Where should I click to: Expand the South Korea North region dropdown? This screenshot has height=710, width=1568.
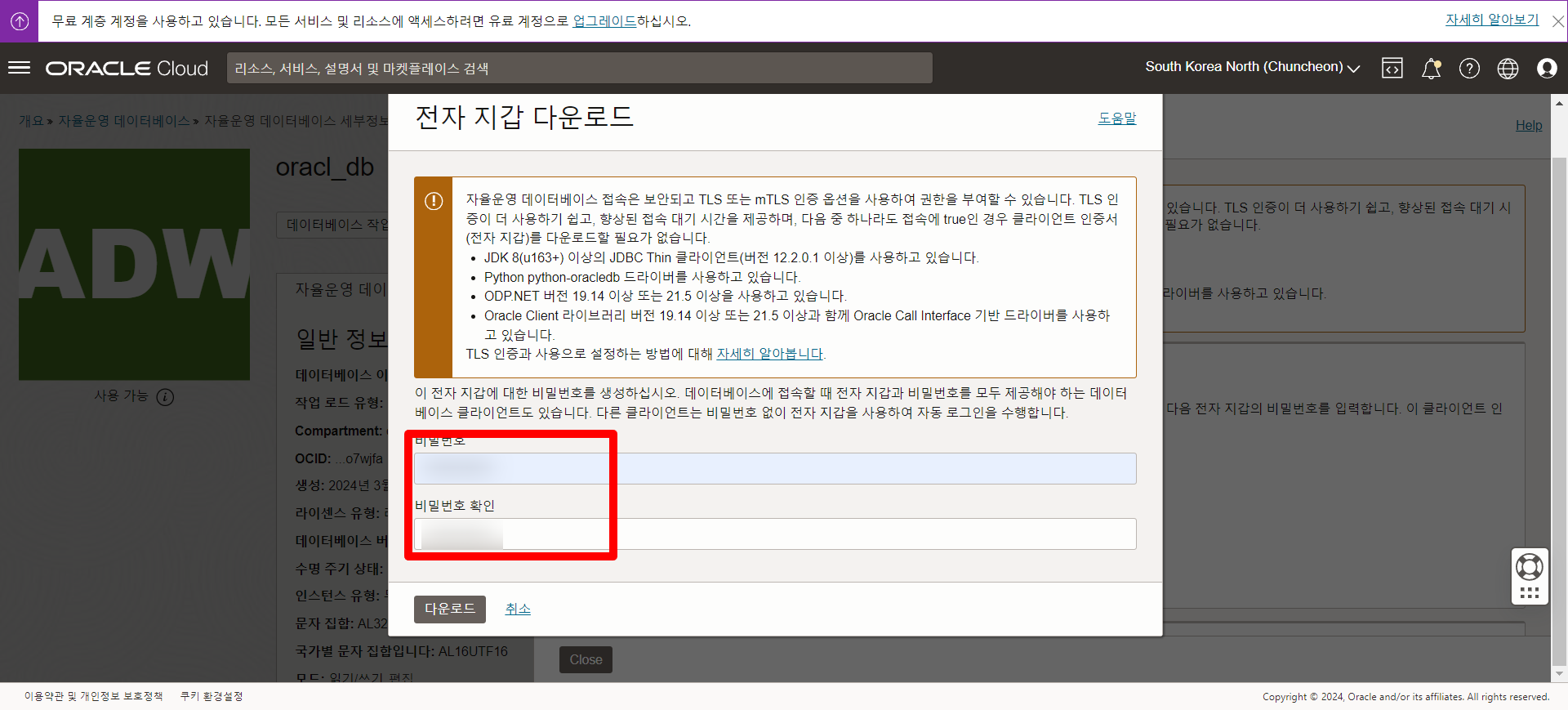pyautogui.click(x=1252, y=67)
